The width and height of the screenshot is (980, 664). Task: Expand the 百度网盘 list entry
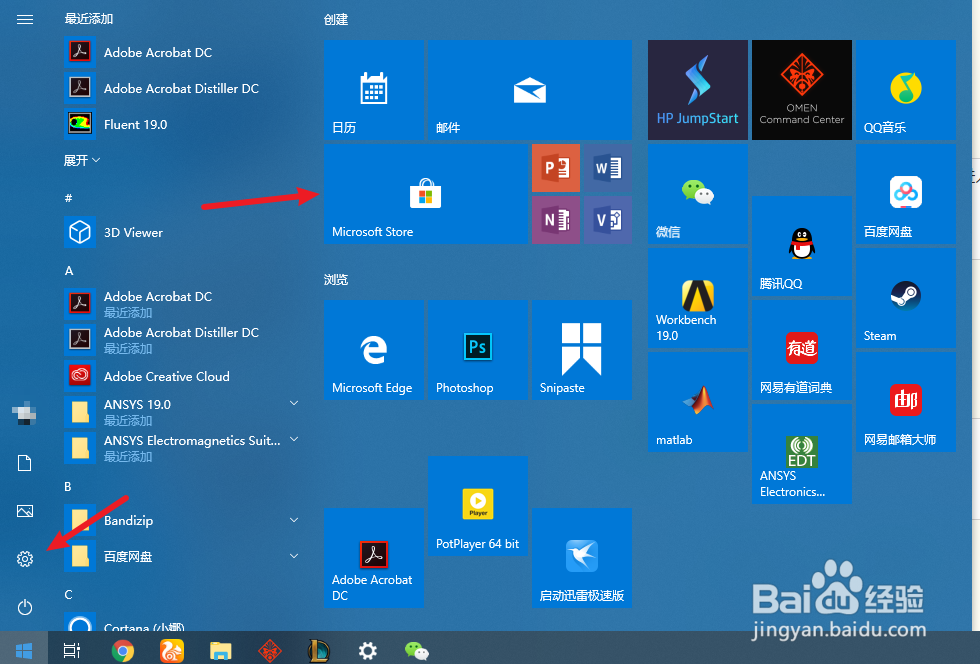point(293,556)
